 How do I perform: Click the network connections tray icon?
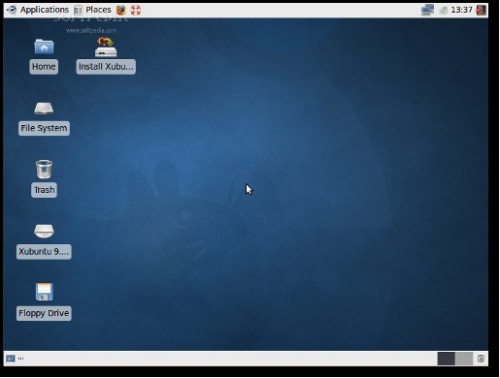coord(427,10)
